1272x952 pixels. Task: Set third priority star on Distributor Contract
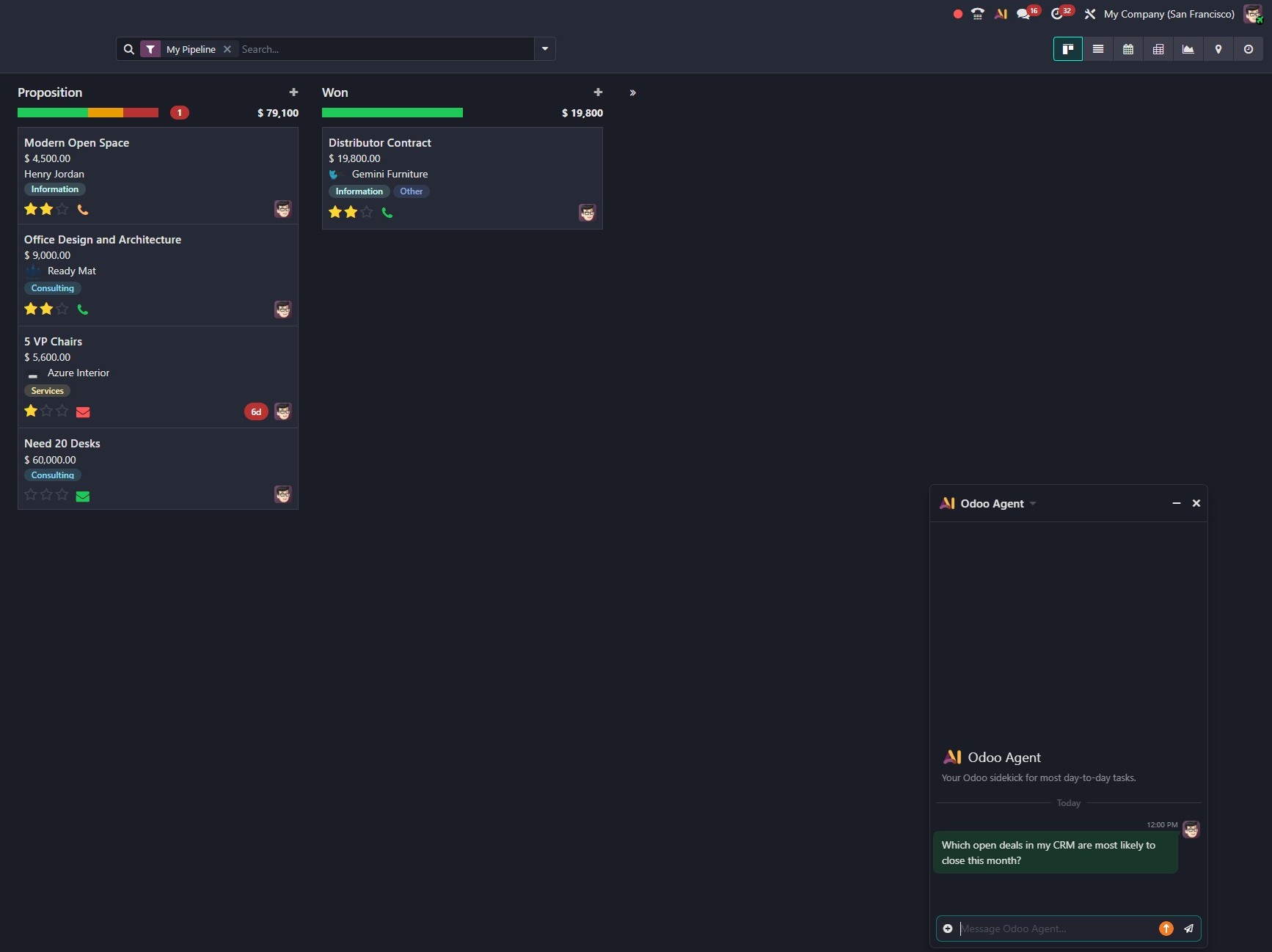367,212
